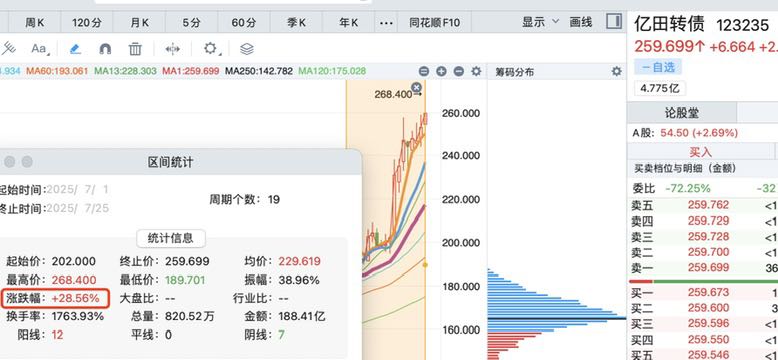Click the 自选 watchlist button
This screenshot has width=778, height=360.
point(658,67)
